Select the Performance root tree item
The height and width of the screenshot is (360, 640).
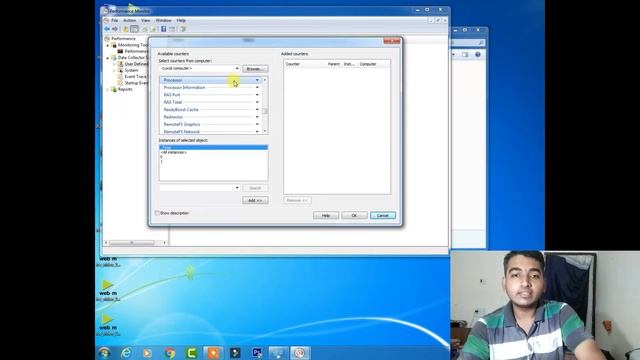click(x=123, y=38)
